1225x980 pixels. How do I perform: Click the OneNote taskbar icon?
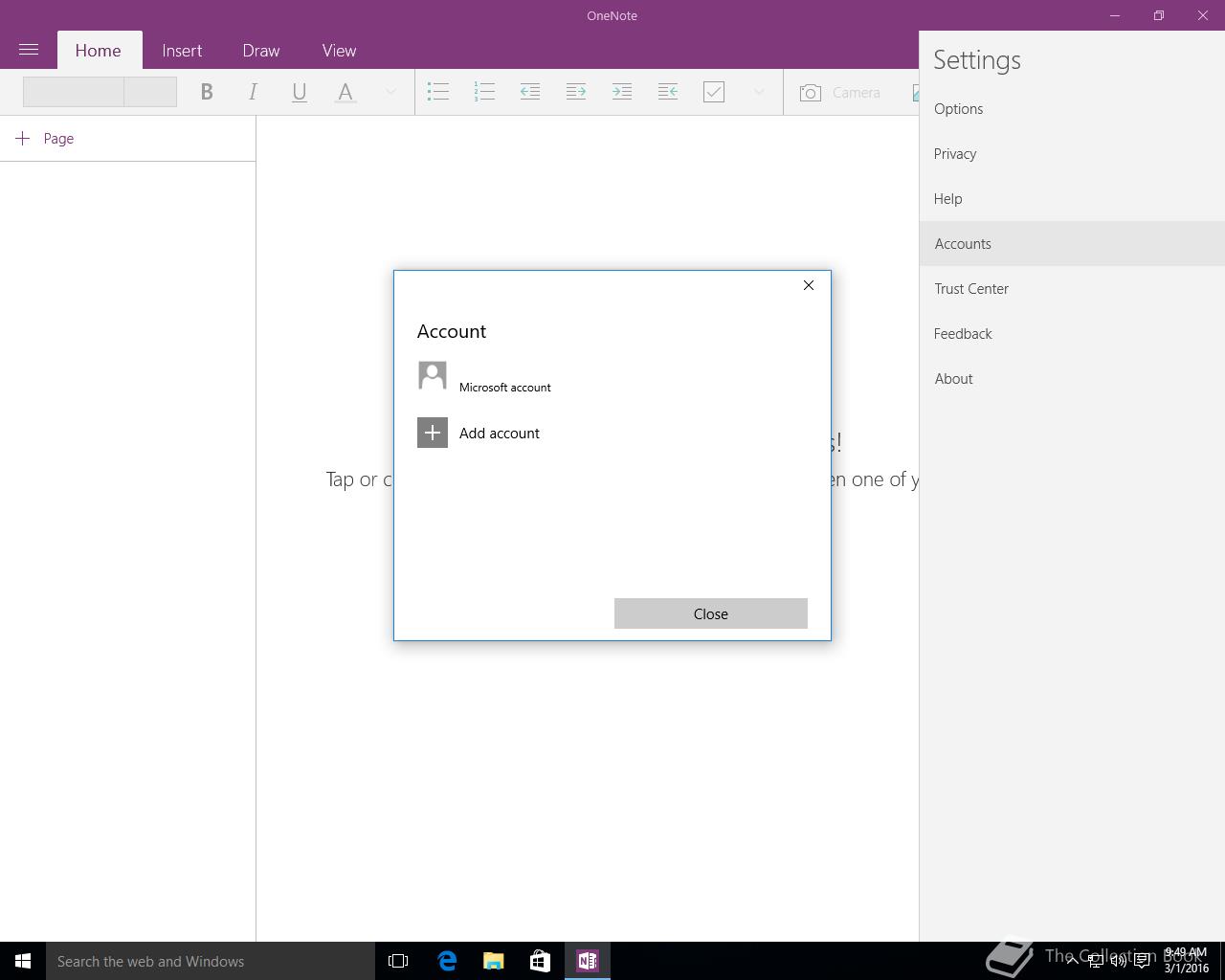tap(588, 961)
